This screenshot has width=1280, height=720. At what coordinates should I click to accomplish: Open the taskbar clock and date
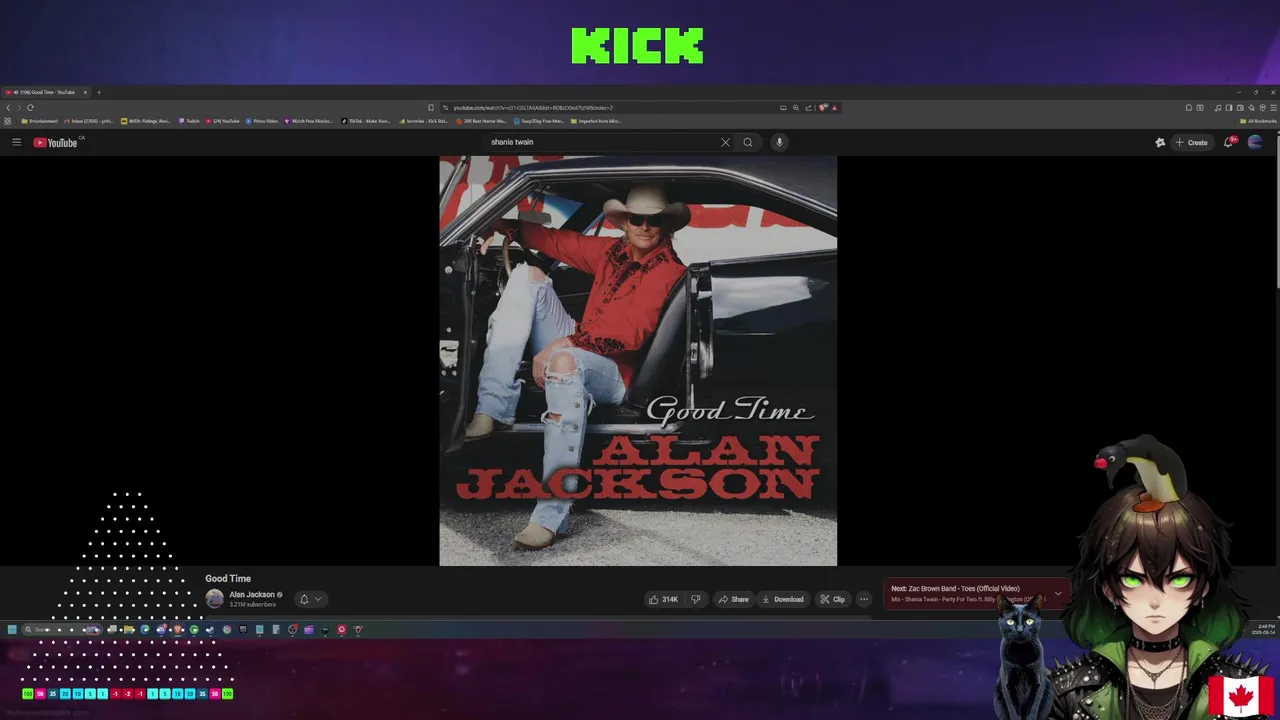1263,629
